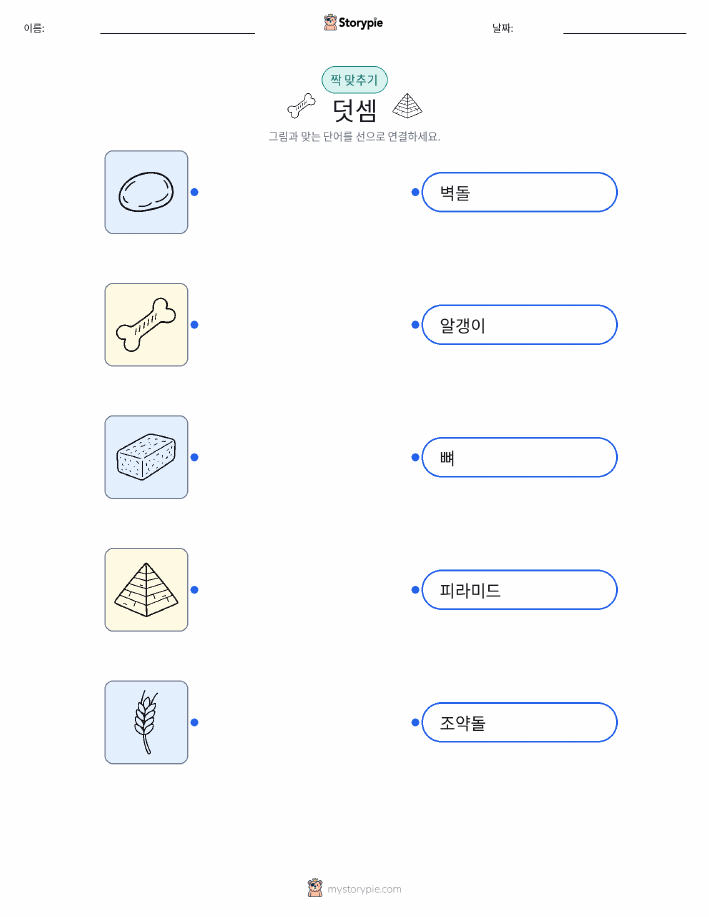
Task: Click the 조약돌 word box
Action: 519,722
